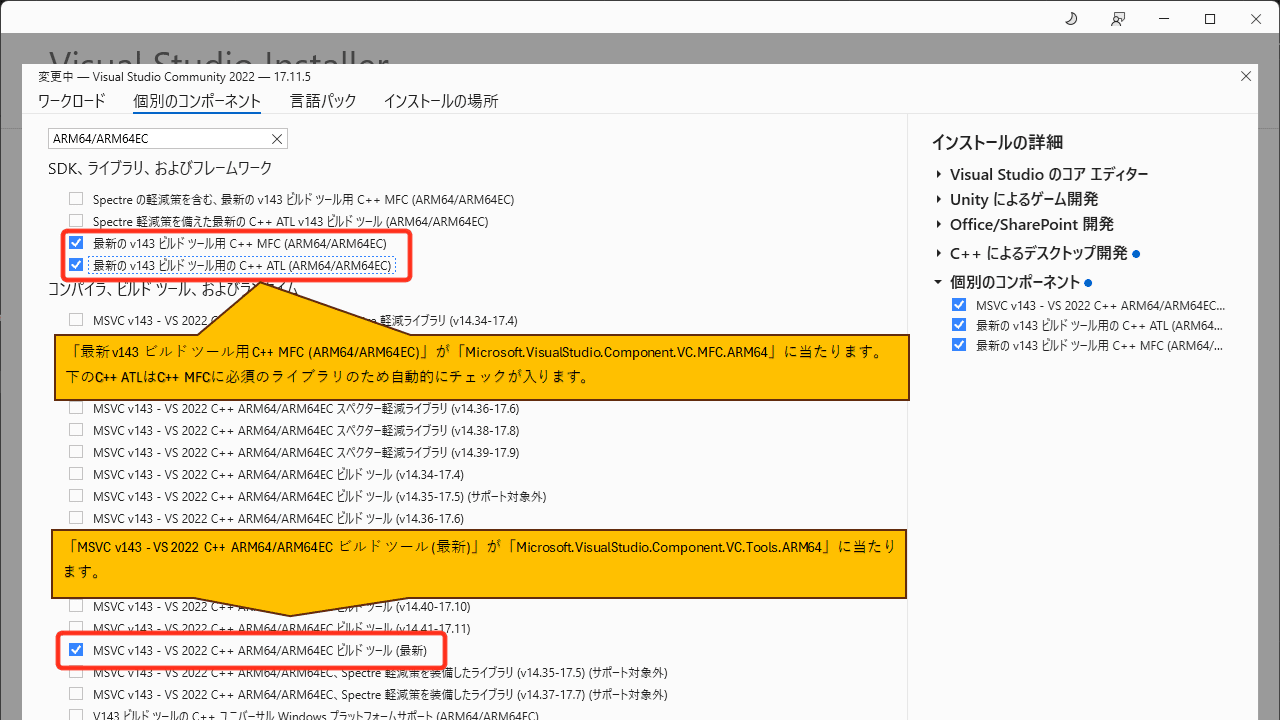Screen dimensions: 1280x720
Task: Uncheck MSVC v143 - VS 2022 C++ ARM64/ARM64EC ビルド ツール (最新)
Action: click(x=76, y=650)
